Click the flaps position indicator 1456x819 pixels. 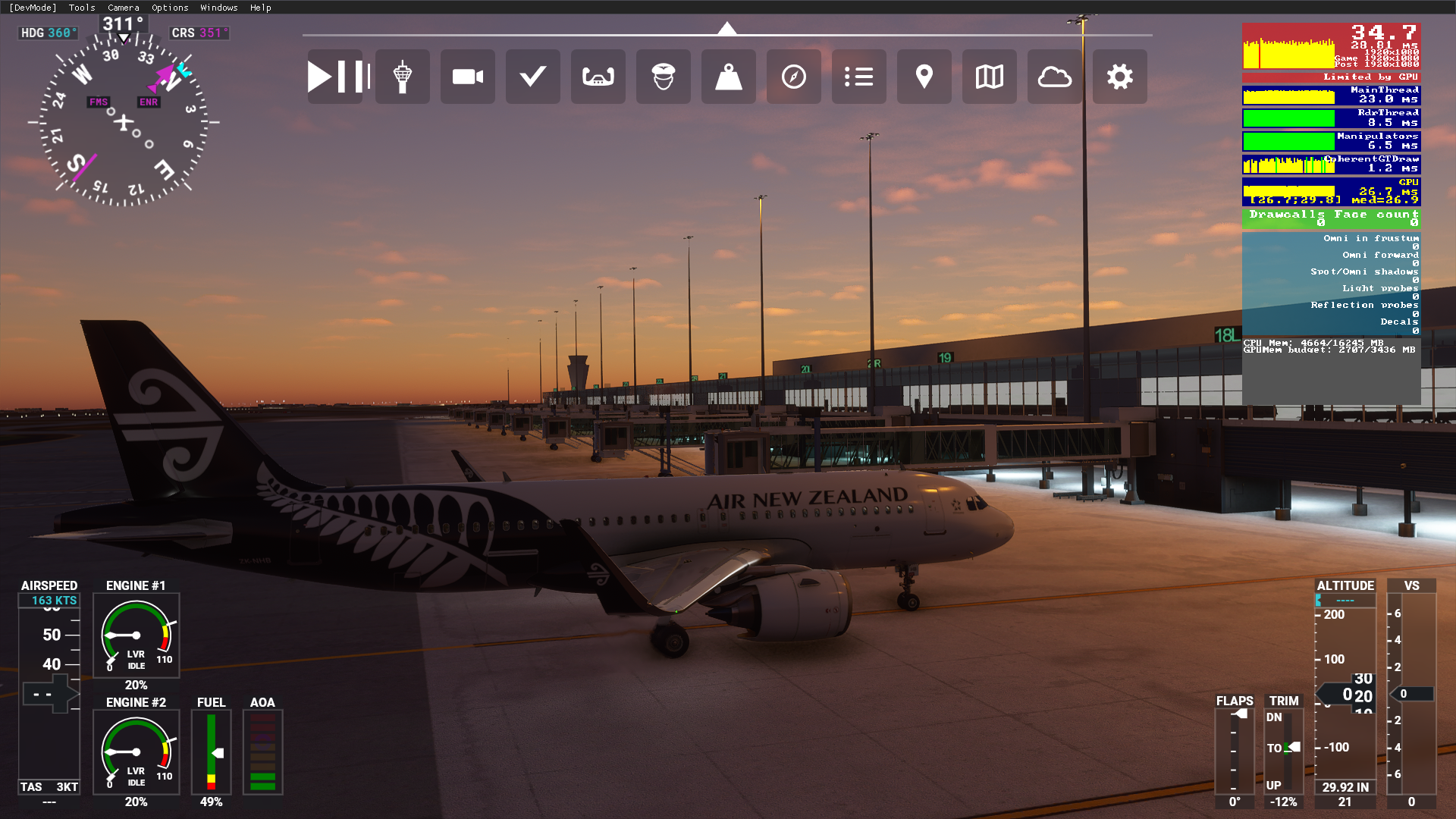1235,752
